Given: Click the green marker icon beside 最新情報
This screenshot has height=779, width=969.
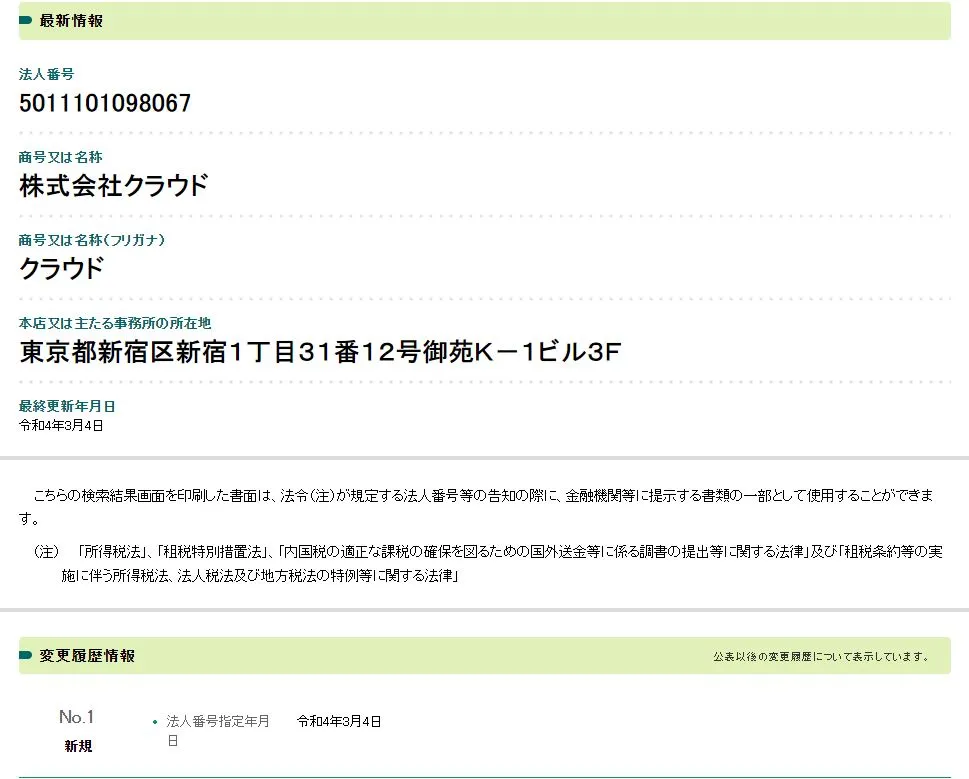Looking at the screenshot, I should pyautogui.click(x=26, y=21).
